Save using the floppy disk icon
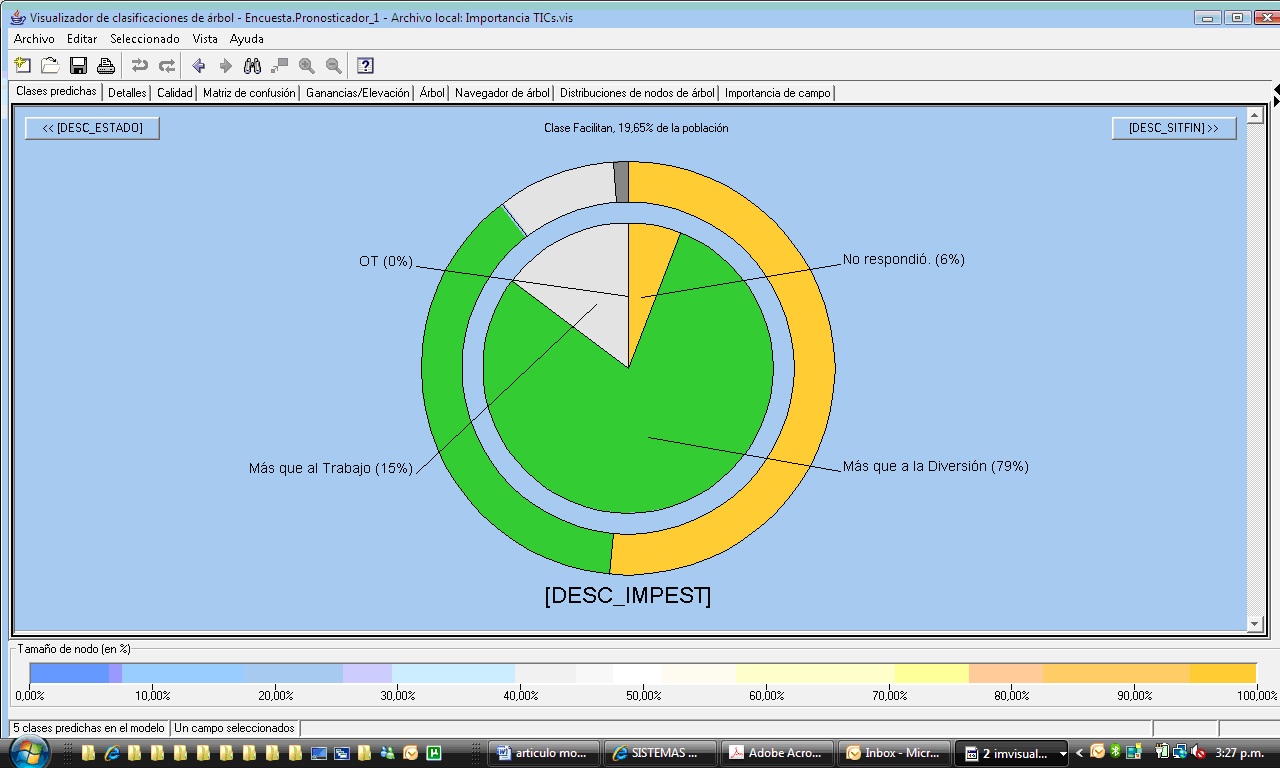Screen dimensions: 1280x768 coord(78,66)
